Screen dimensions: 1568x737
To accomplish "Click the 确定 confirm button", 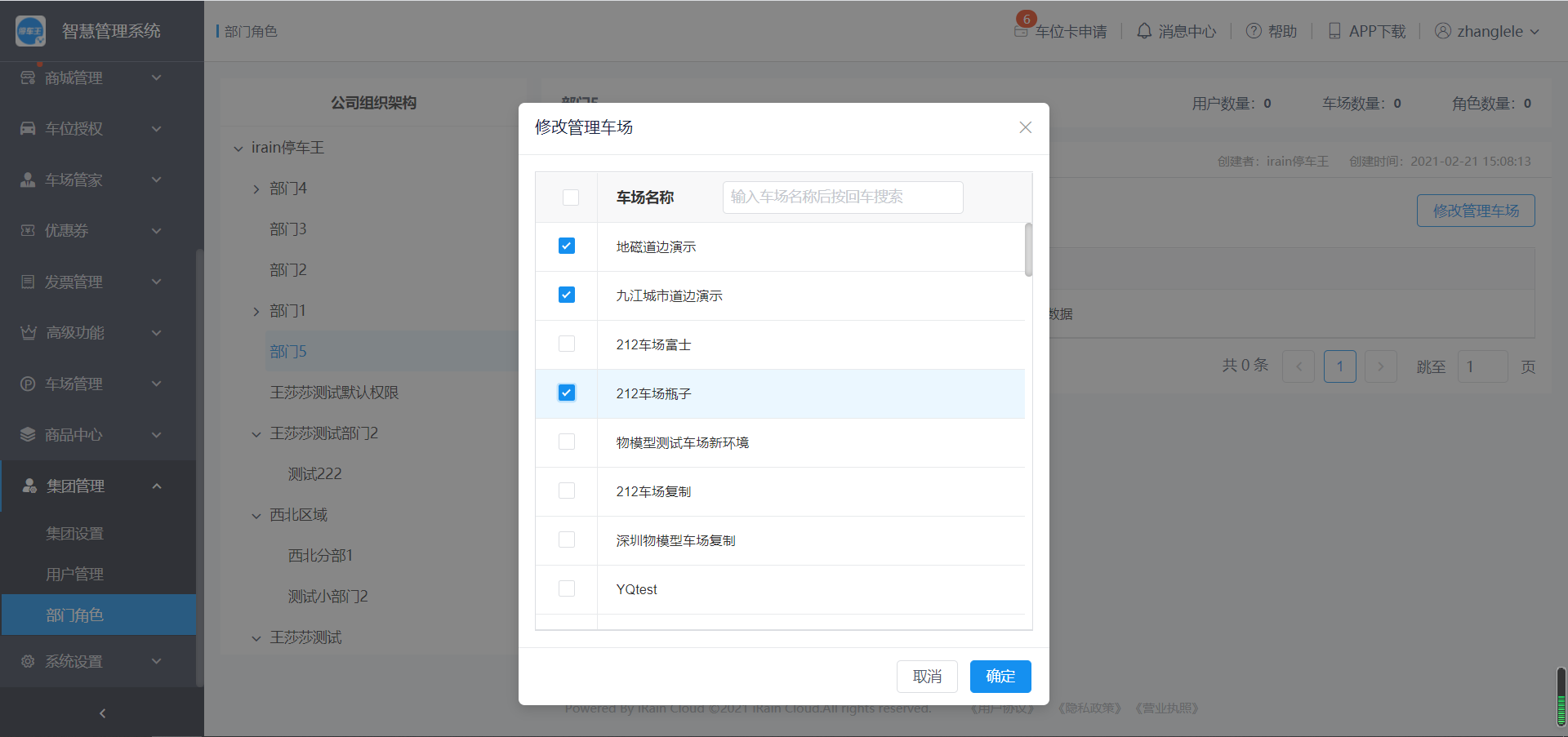I will [1000, 677].
